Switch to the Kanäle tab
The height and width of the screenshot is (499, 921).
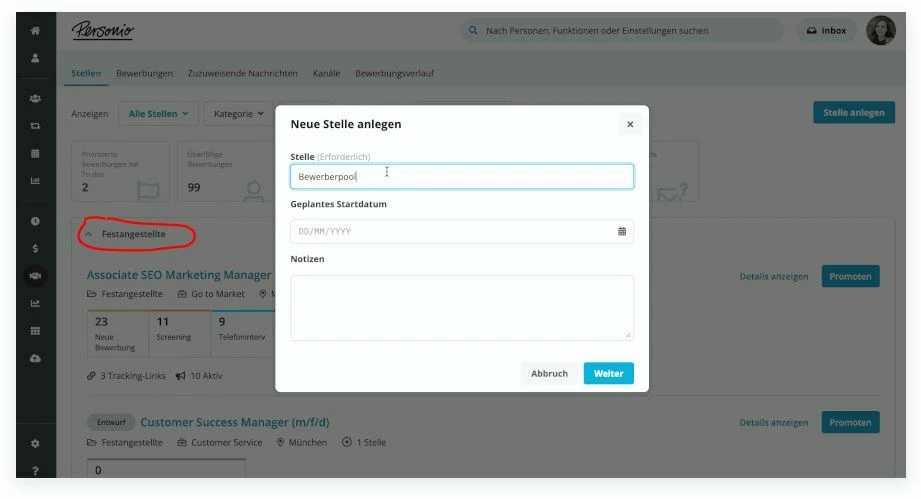click(x=327, y=73)
